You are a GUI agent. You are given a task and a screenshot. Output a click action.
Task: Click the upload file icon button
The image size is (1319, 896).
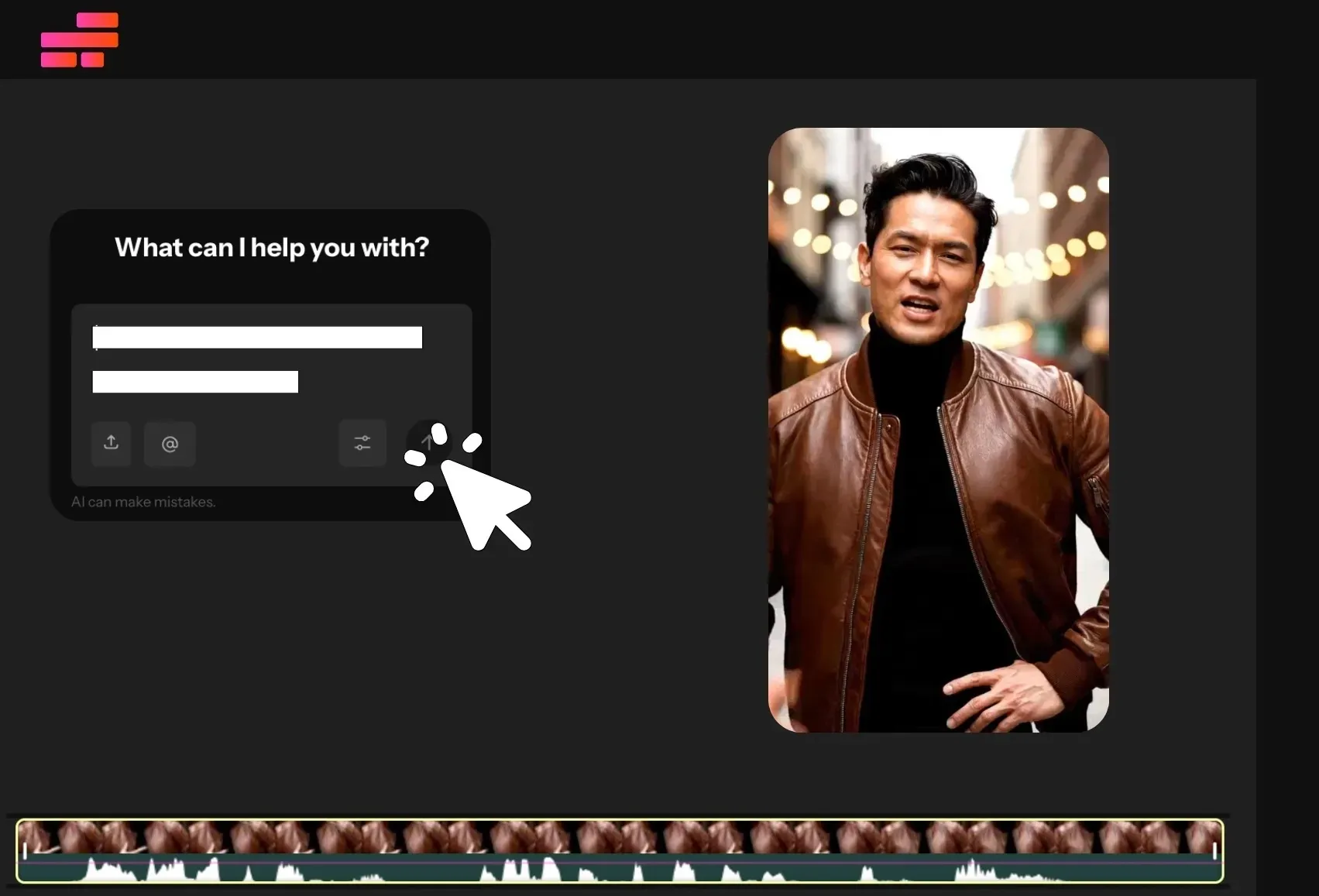tap(111, 443)
